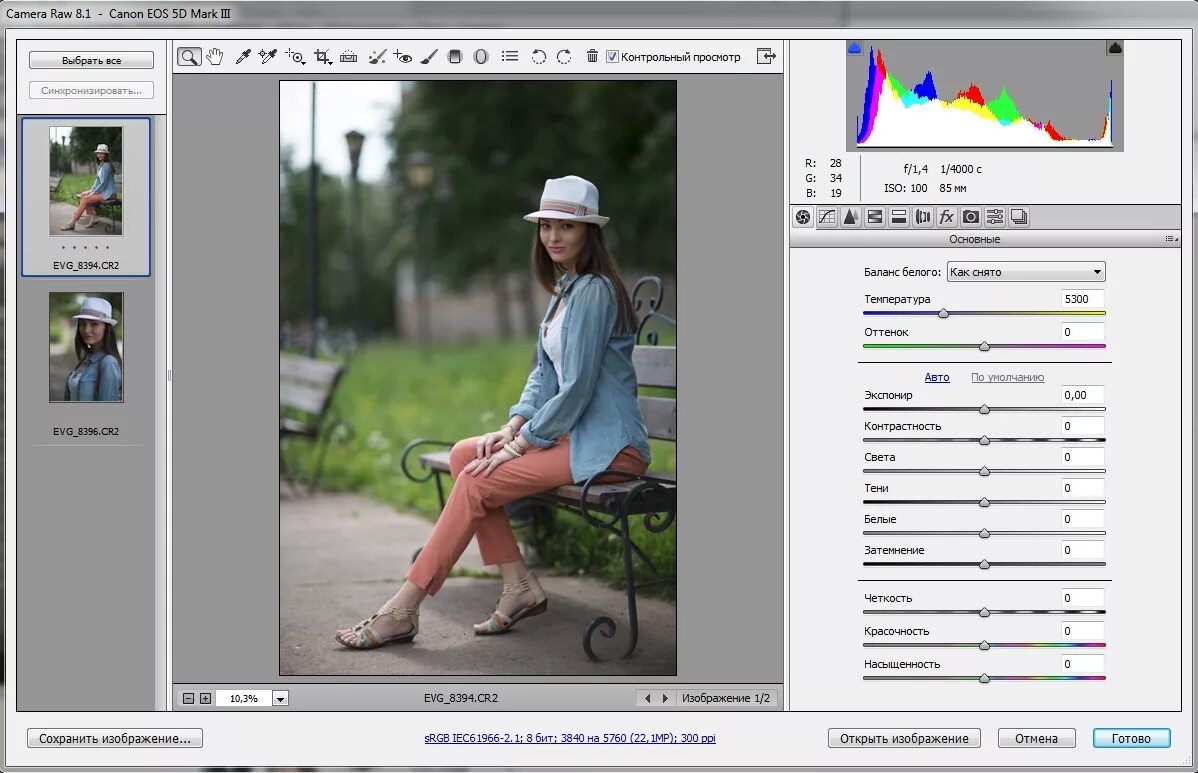The image size is (1198, 773).
Task: Open the Основные panel options menu
Action: pyautogui.click(x=1169, y=239)
